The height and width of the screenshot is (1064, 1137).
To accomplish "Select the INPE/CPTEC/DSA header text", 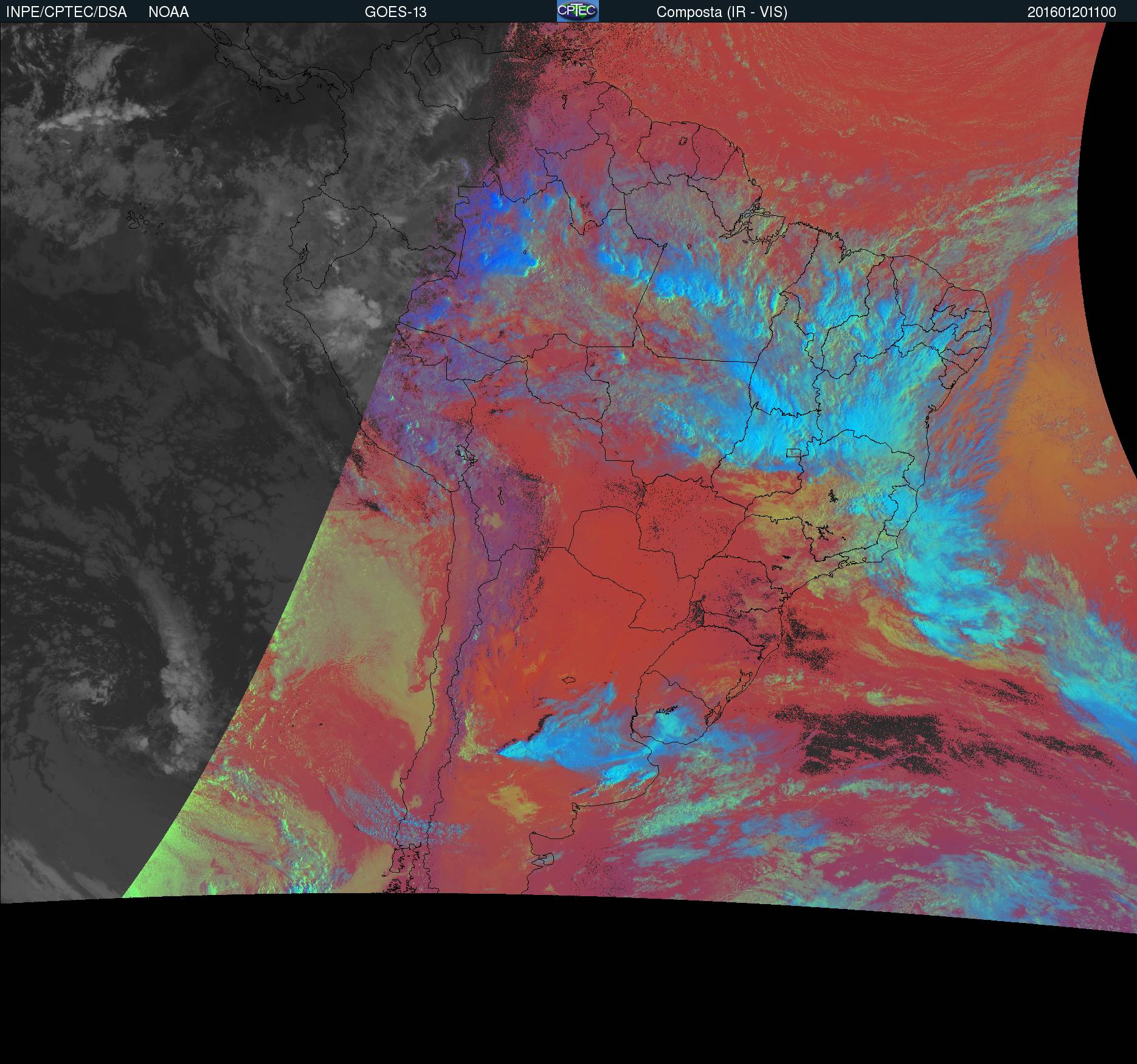I will click(66, 12).
